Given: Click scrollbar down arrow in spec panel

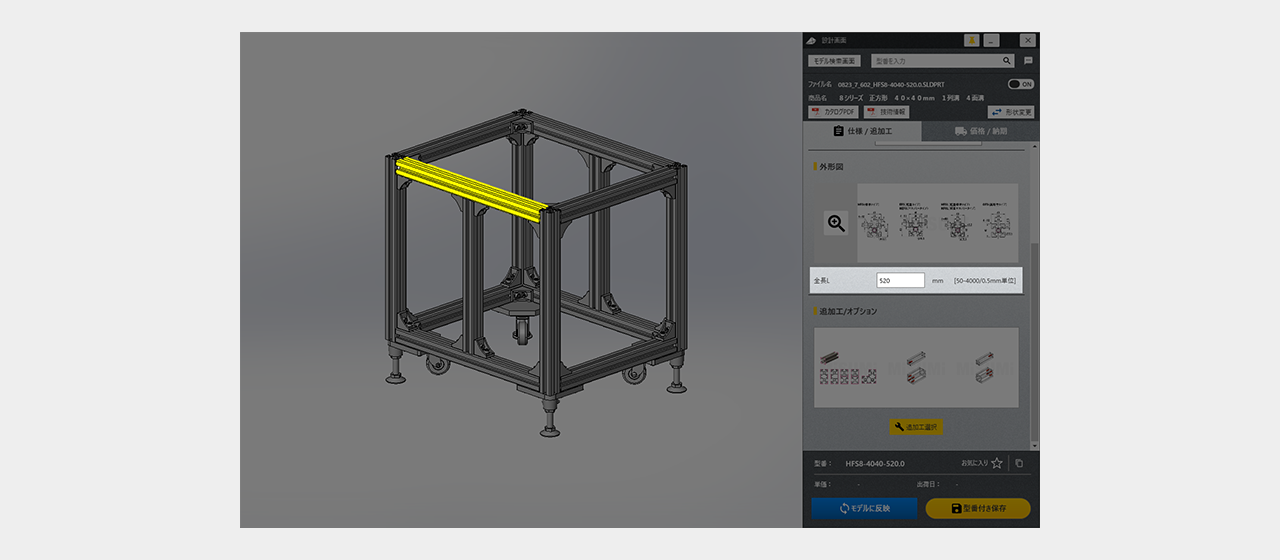Looking at the screenshot, I should tap(1035, 445).
